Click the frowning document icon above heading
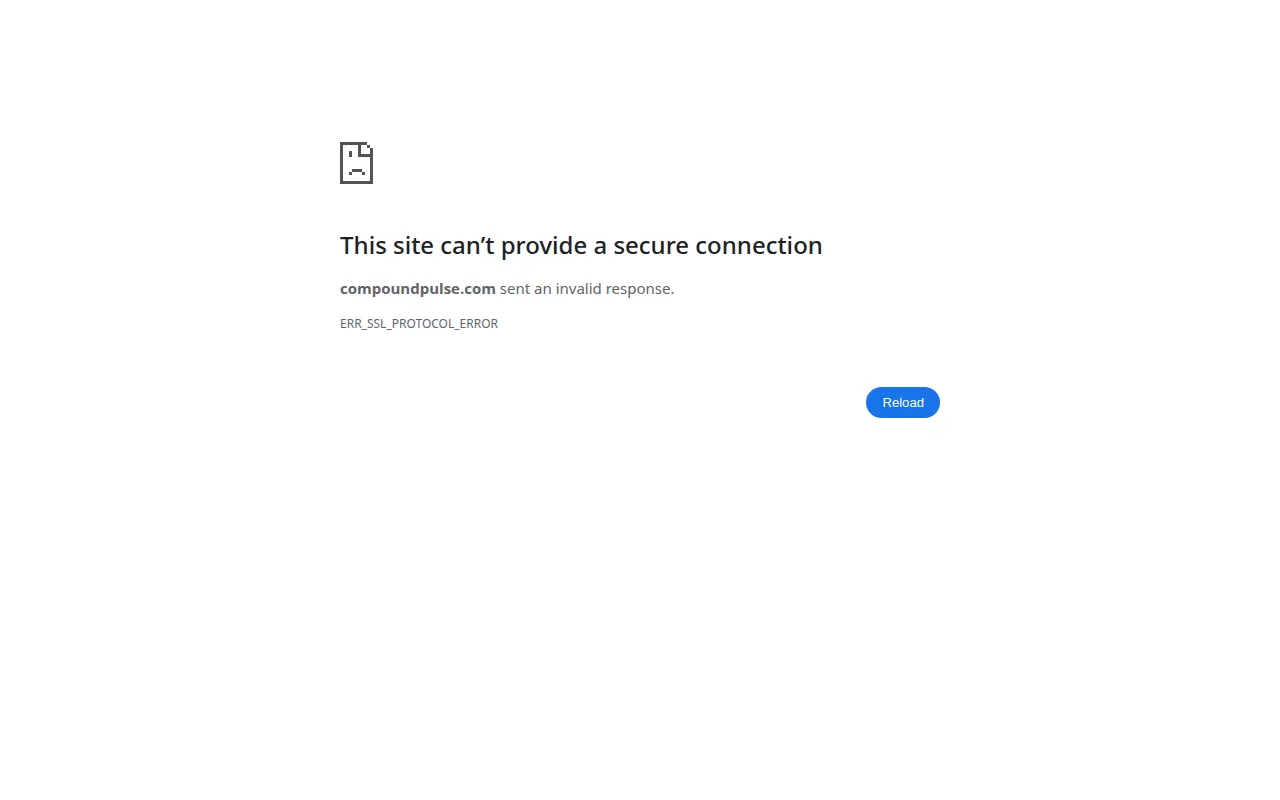Viewport: 1280px width, 800px height. click(x=356, y=163)
